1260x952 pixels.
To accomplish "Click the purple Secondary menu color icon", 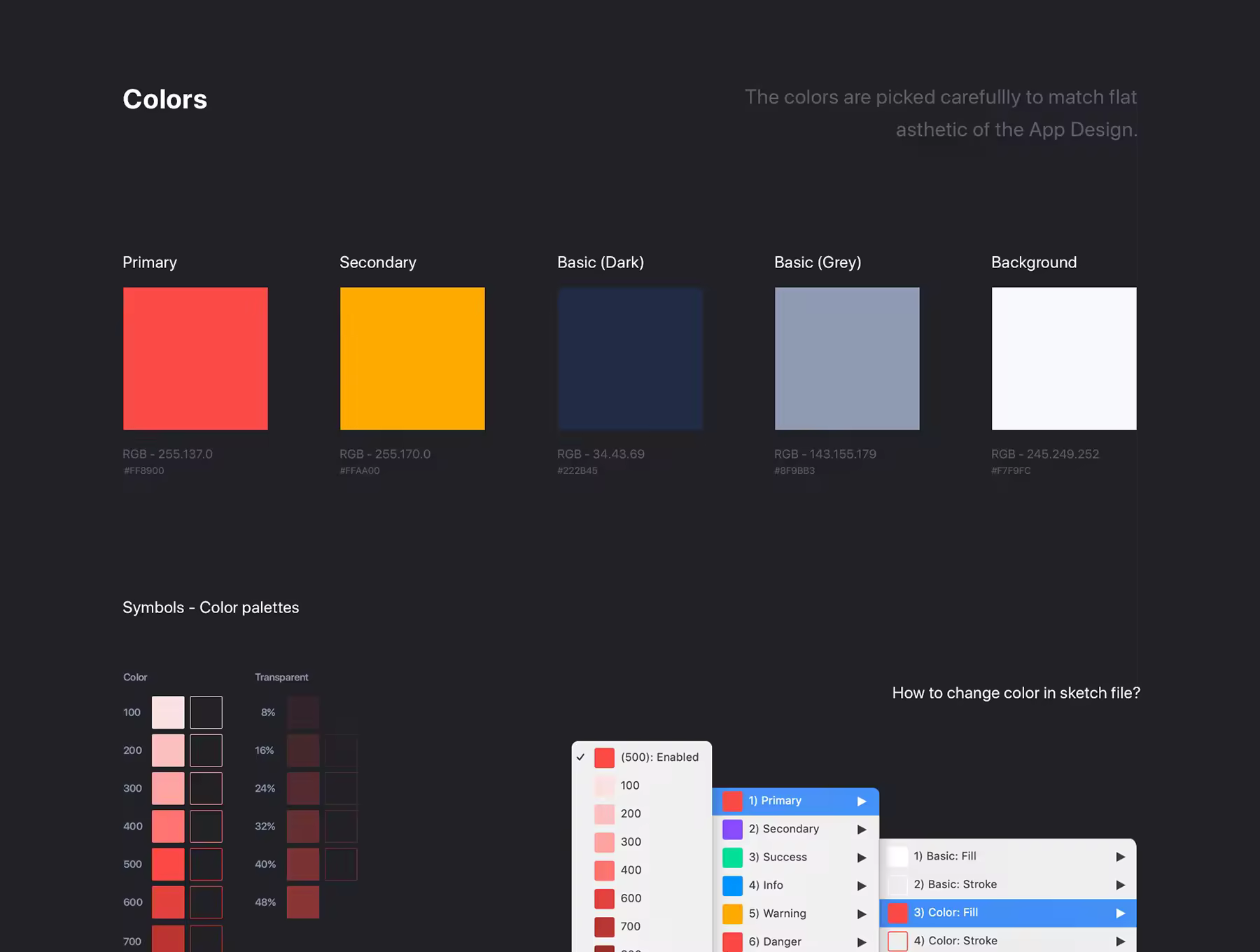I will 732,829.
